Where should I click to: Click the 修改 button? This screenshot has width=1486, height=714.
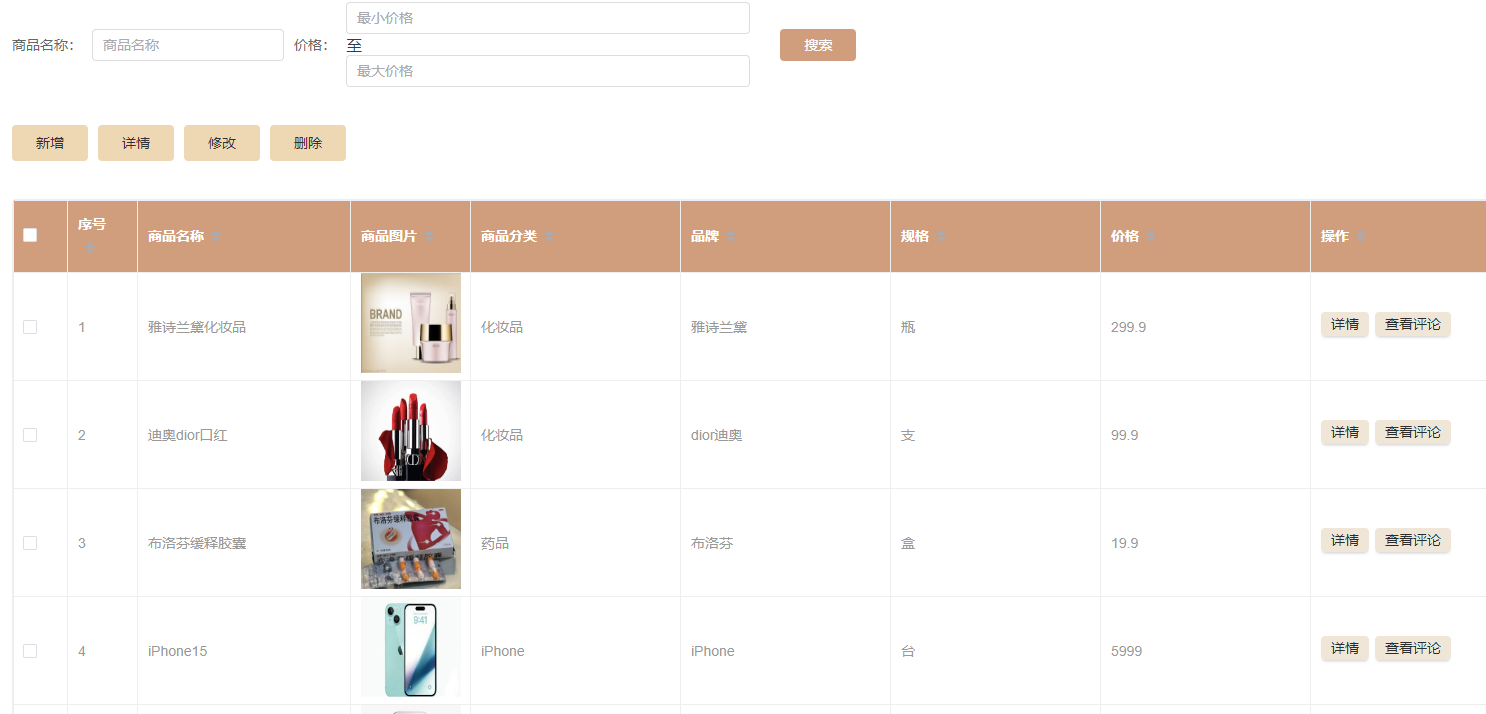222,143
